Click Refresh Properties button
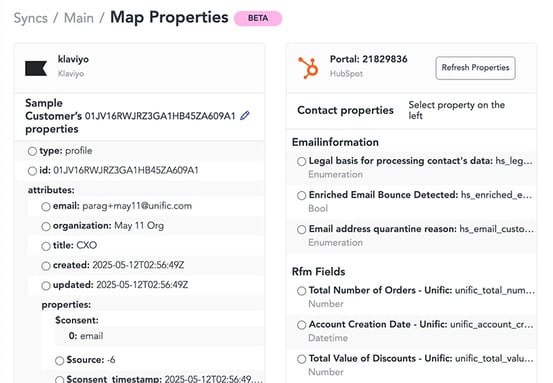The image size is (553, 383). click(x=475, y=68)
